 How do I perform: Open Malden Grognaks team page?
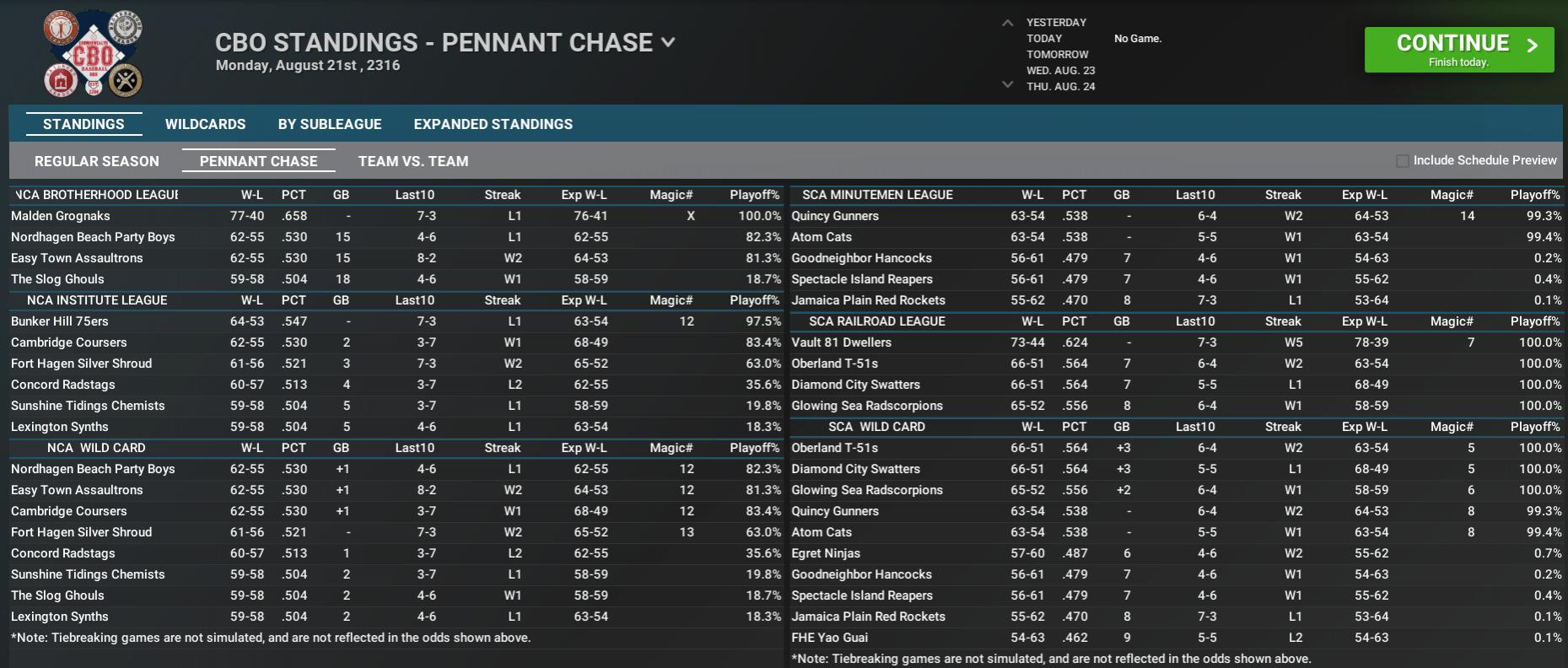pyautogui.click(x=61, y=216)
